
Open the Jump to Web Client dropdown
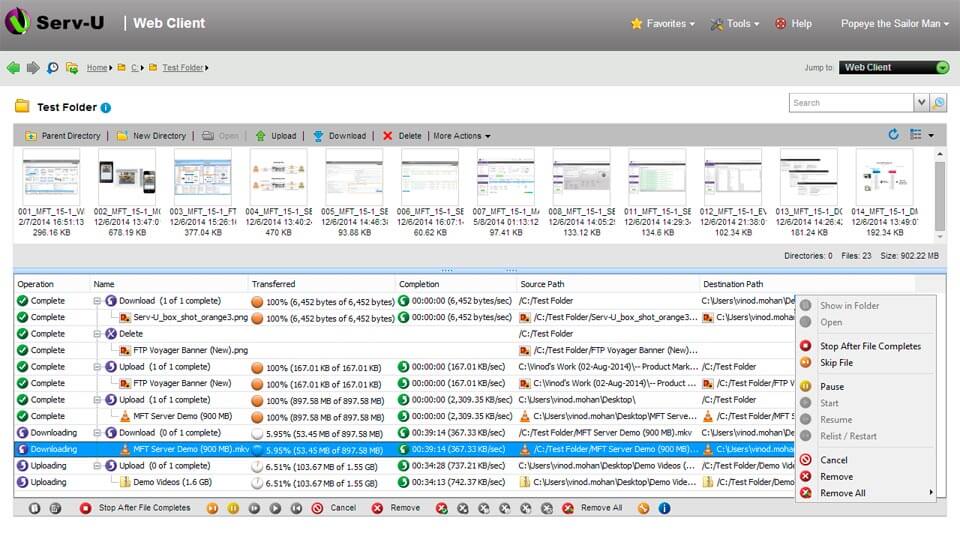coord(894,67)
